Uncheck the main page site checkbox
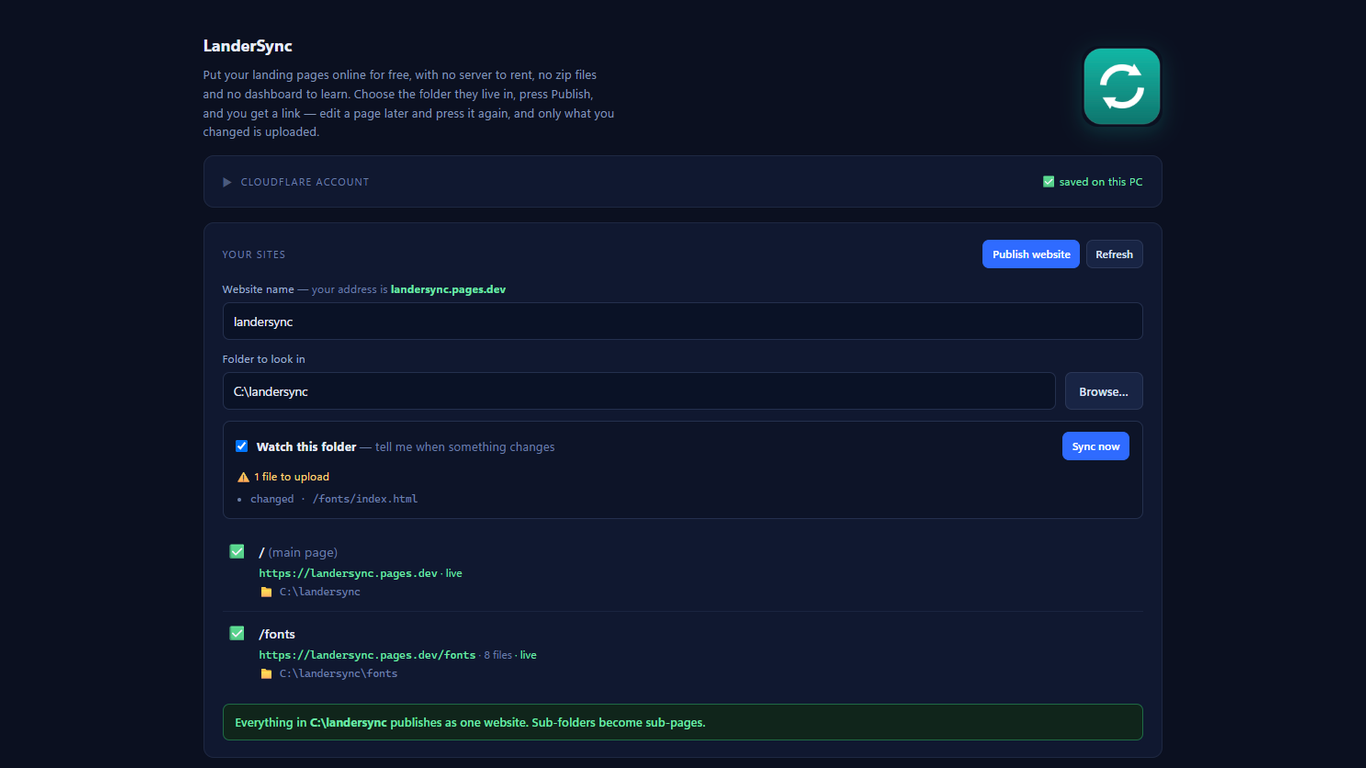The width and height of the screenshot is (1366, 768). click(x=237, y=551)
